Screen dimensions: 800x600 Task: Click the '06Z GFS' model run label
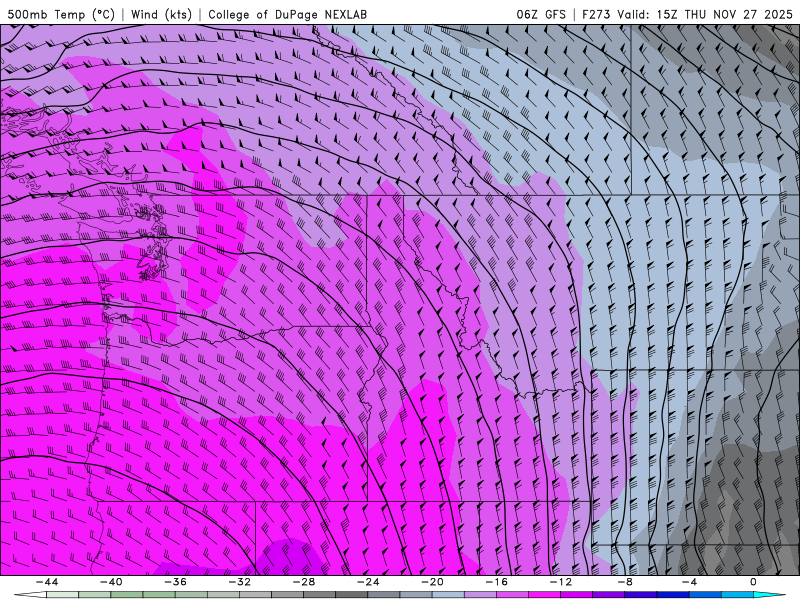click(541, 15)
